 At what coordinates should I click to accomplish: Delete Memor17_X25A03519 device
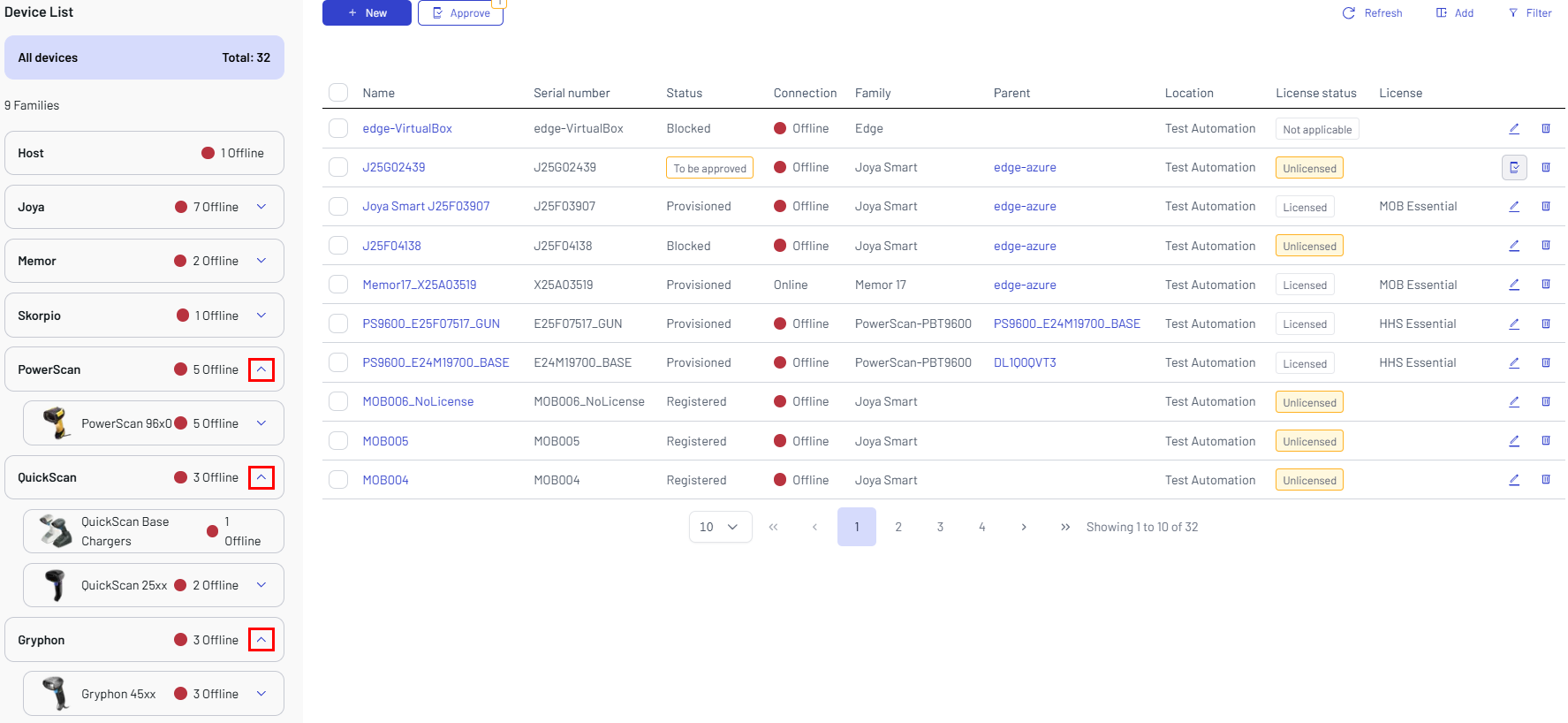coord(1546,284)
